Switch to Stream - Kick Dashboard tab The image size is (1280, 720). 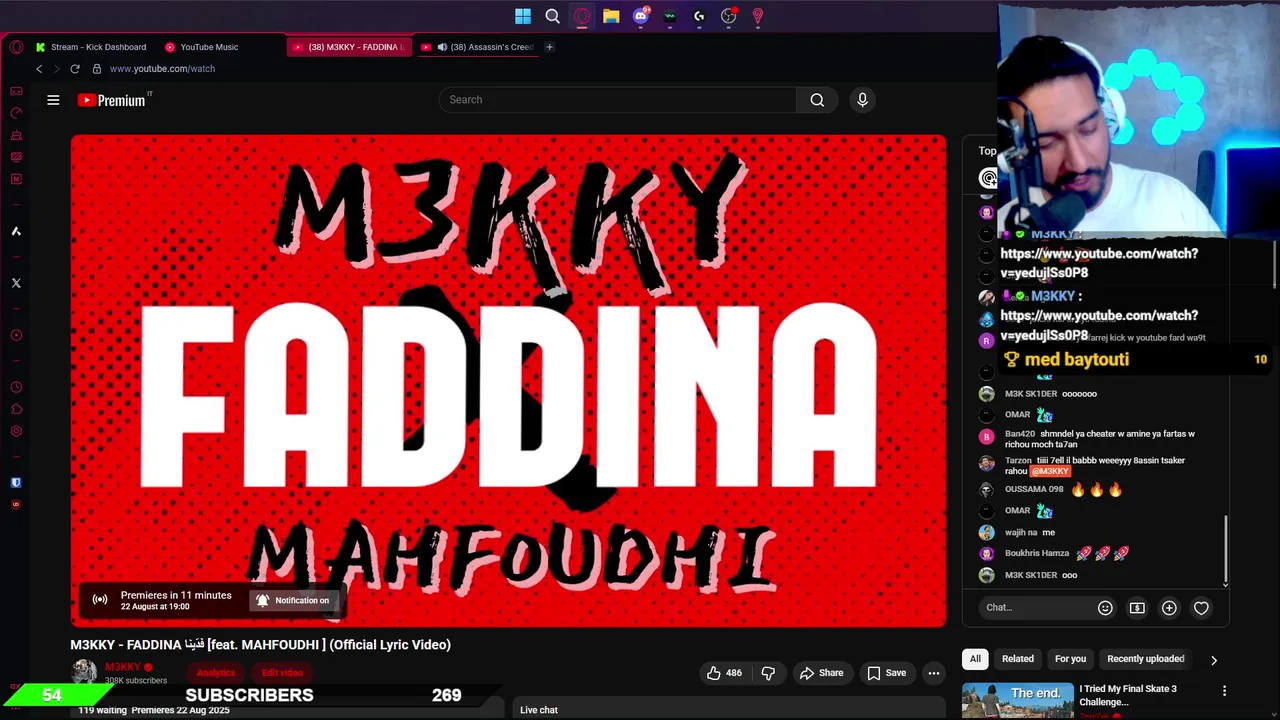point(90,47)
